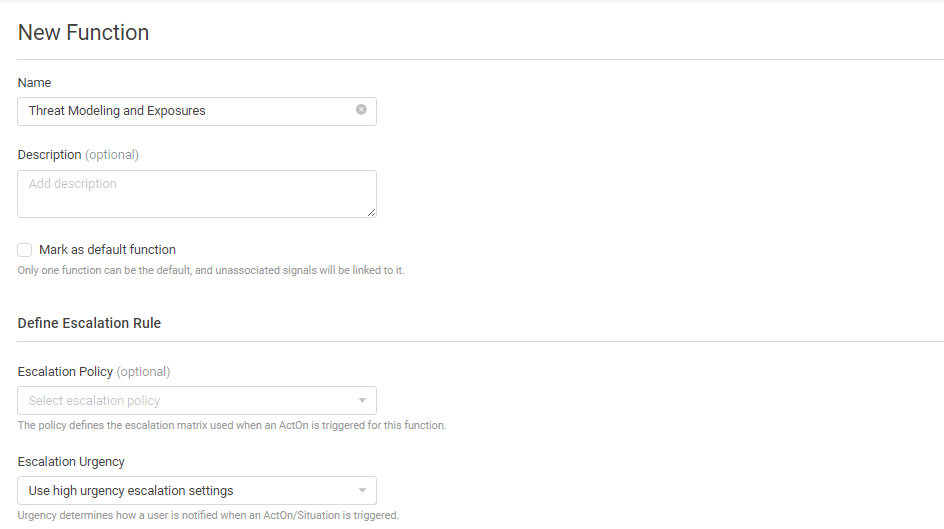944x529 pixels.
Task: Click the escalation matrix policy help text
Action: pos(232,425)
